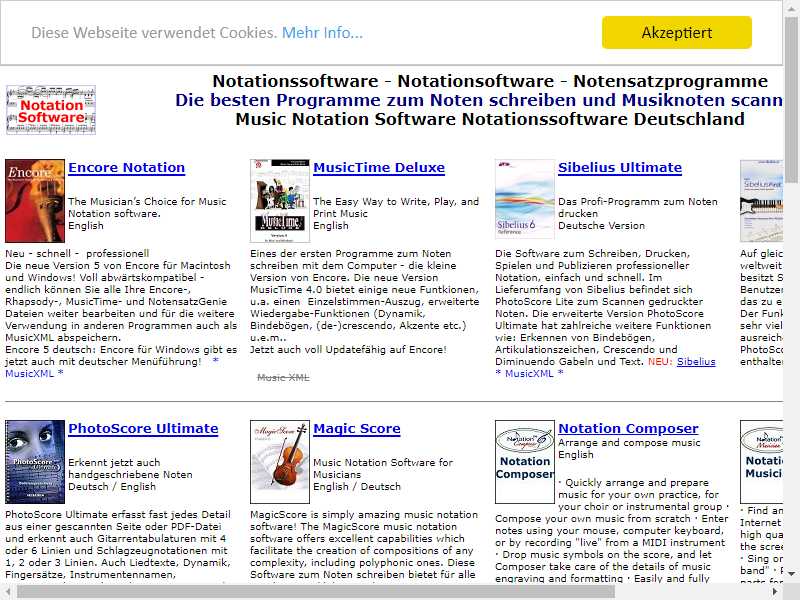Follow the Sibelius link after NEU:
Image resolution: width=800 pixels, height=600 pixels.
pyautogui.click(x=696, y=362)
